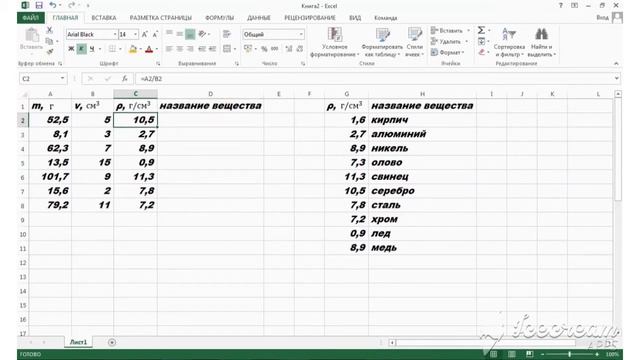Toggle underline Ч formatting
Screen dimensions: 640x360
tap(92, 49)
